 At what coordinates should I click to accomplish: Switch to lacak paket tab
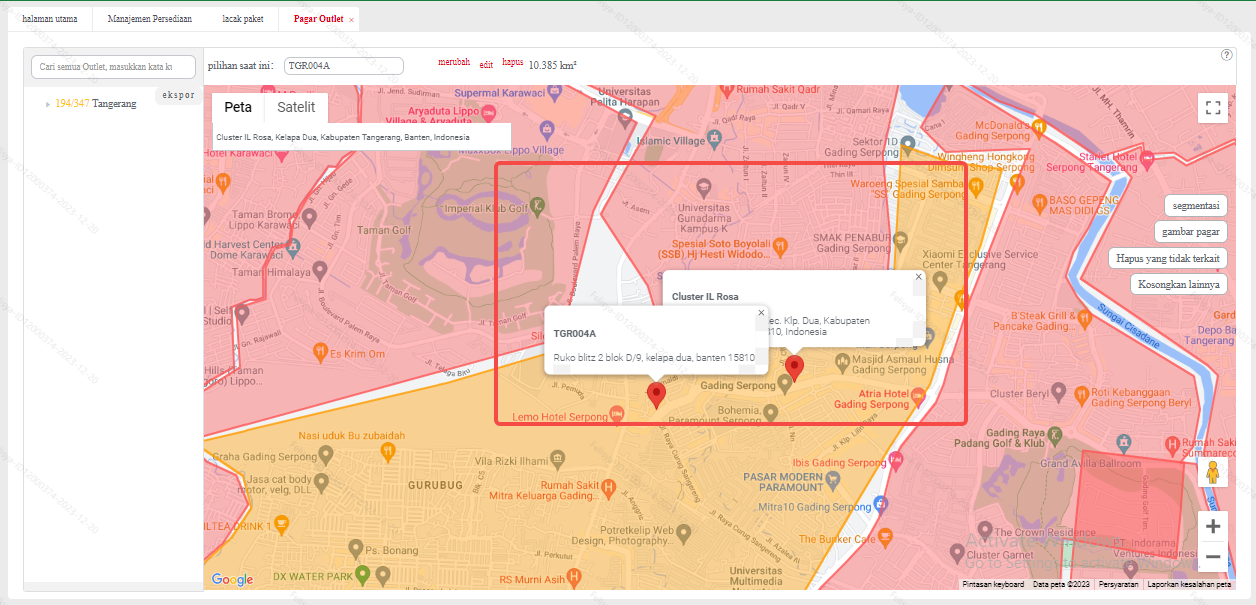243,19
